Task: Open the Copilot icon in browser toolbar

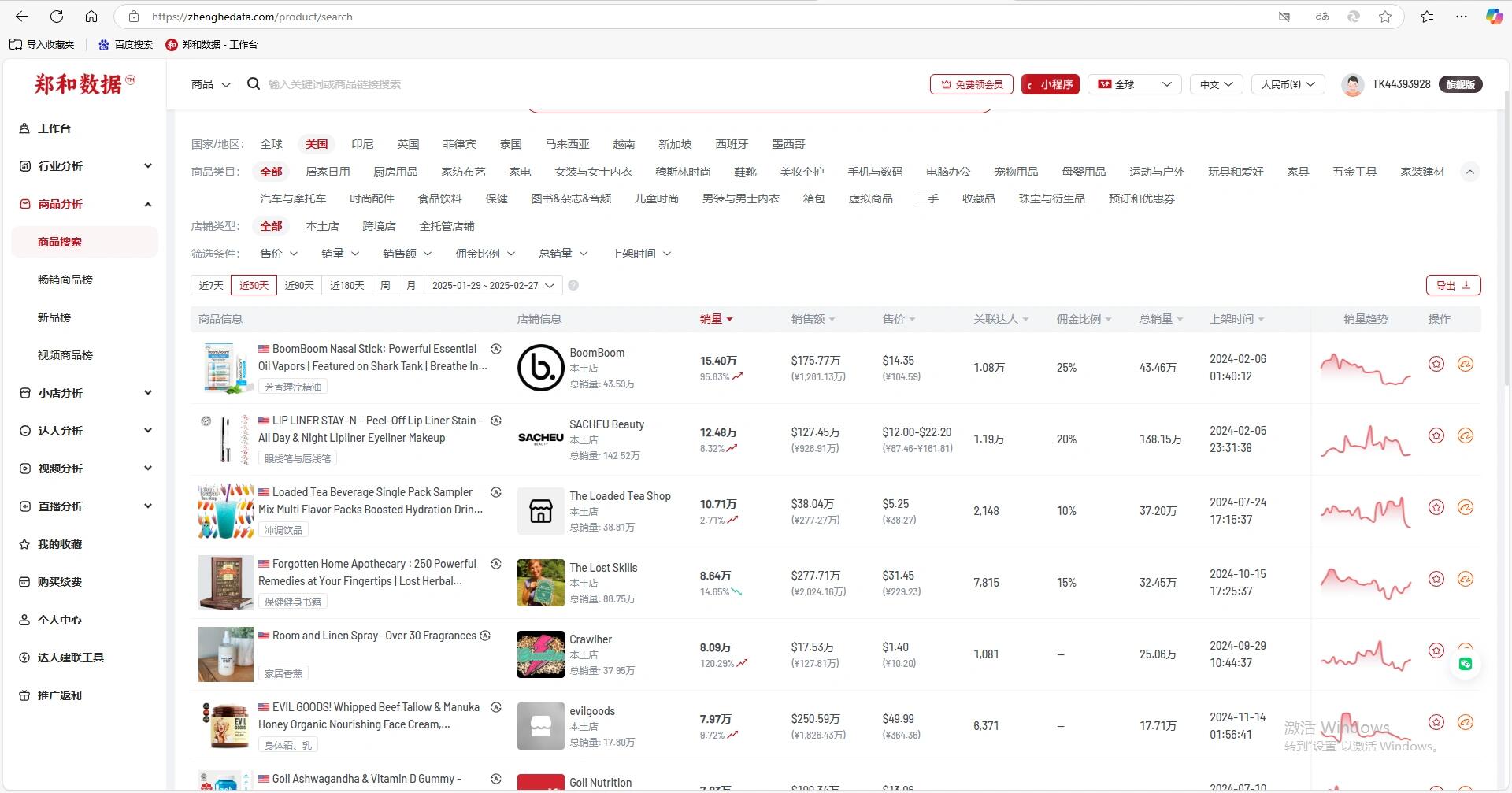Action: tap(1494, 17)
